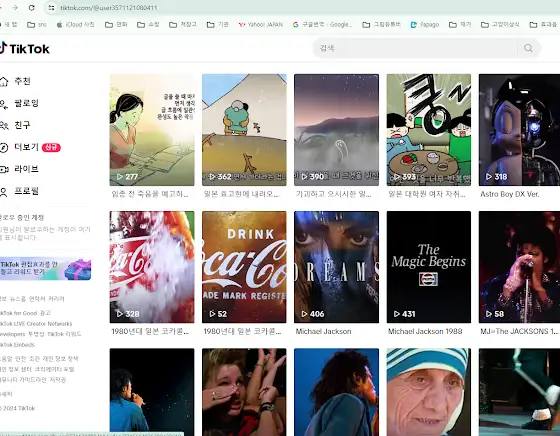
Task: Open the Astro Boy robot video thumbnail
Action: click(519, 130)
